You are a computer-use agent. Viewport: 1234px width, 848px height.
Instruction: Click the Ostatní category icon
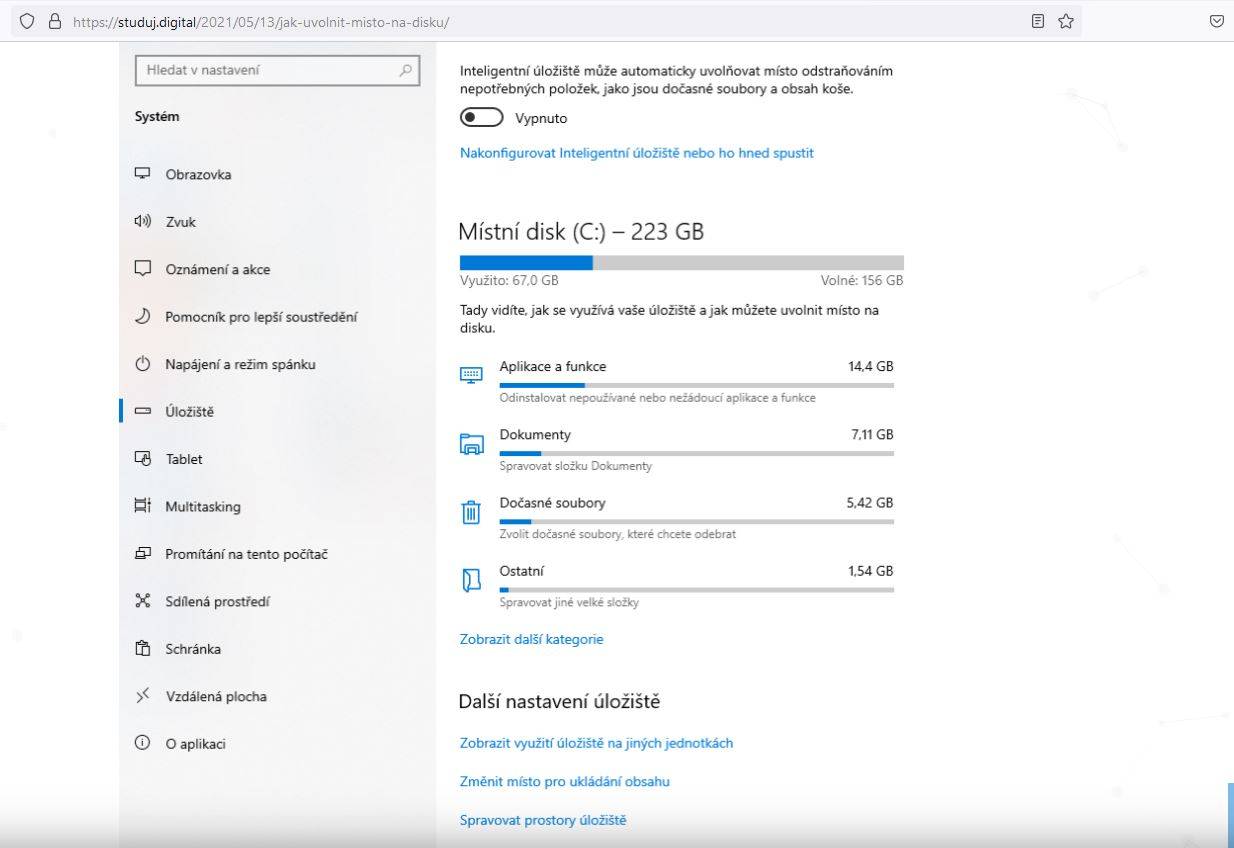(471, 580)
